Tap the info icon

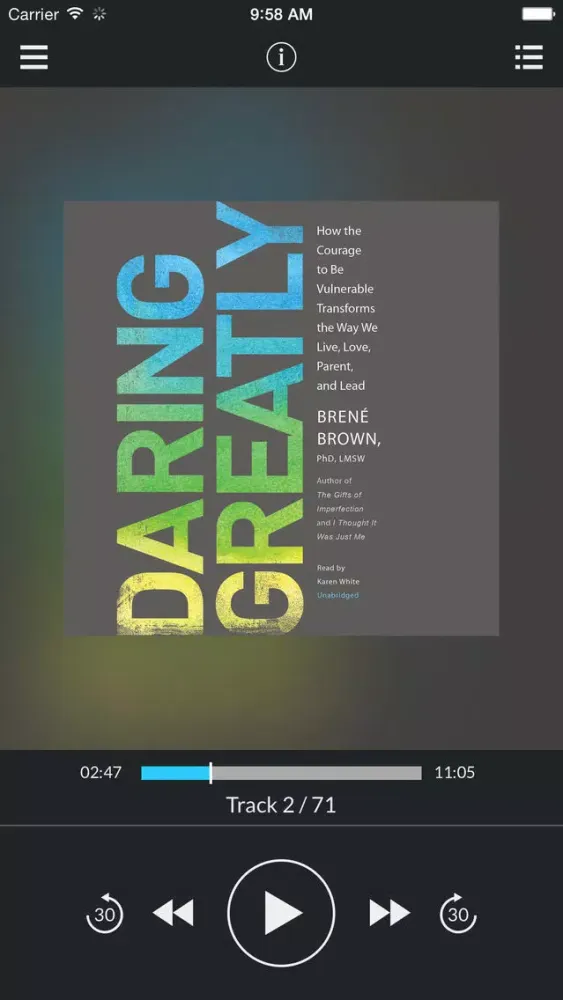coord(281,58)
